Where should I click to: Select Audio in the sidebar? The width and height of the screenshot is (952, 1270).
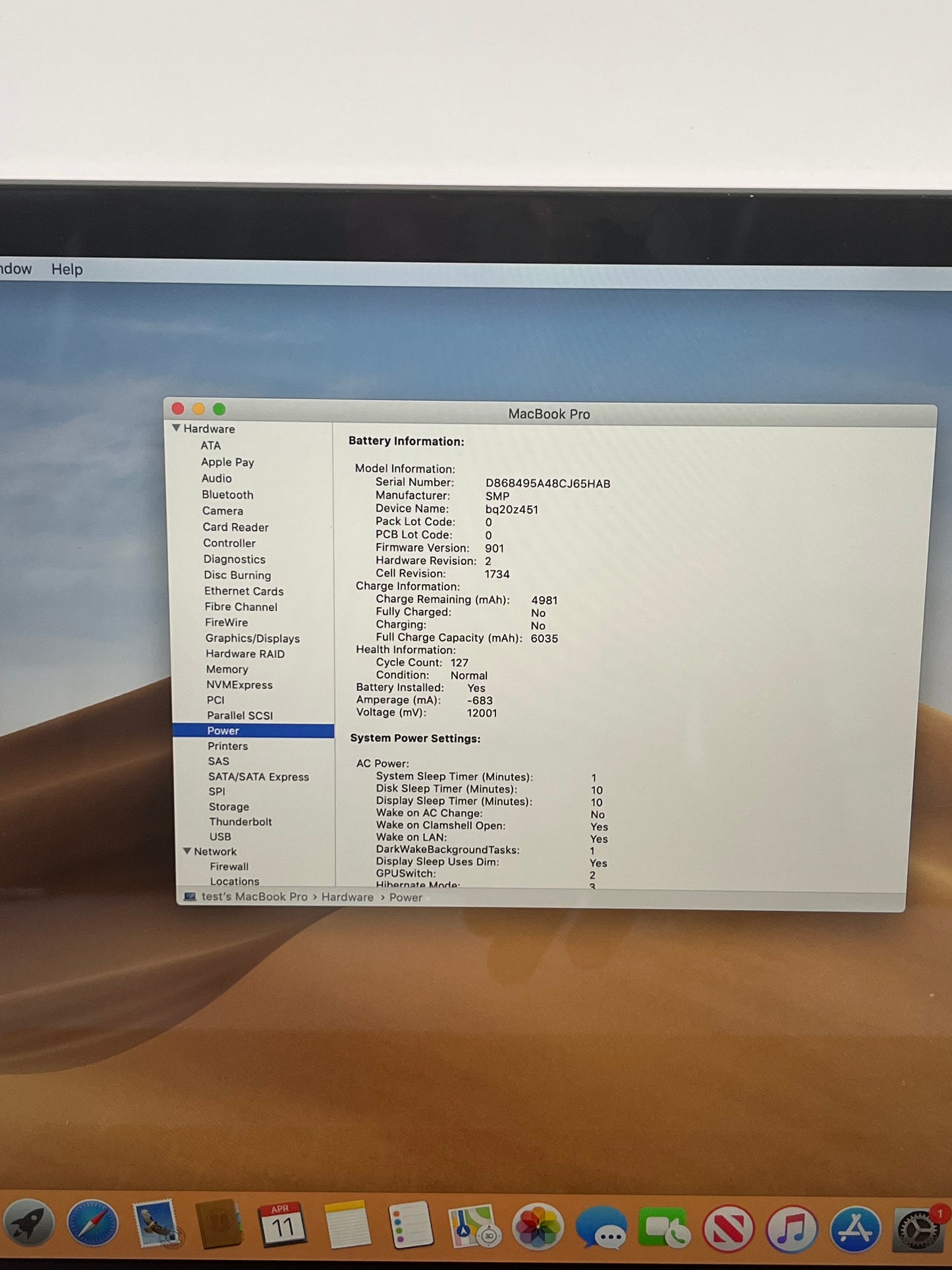tap(217, 478)
